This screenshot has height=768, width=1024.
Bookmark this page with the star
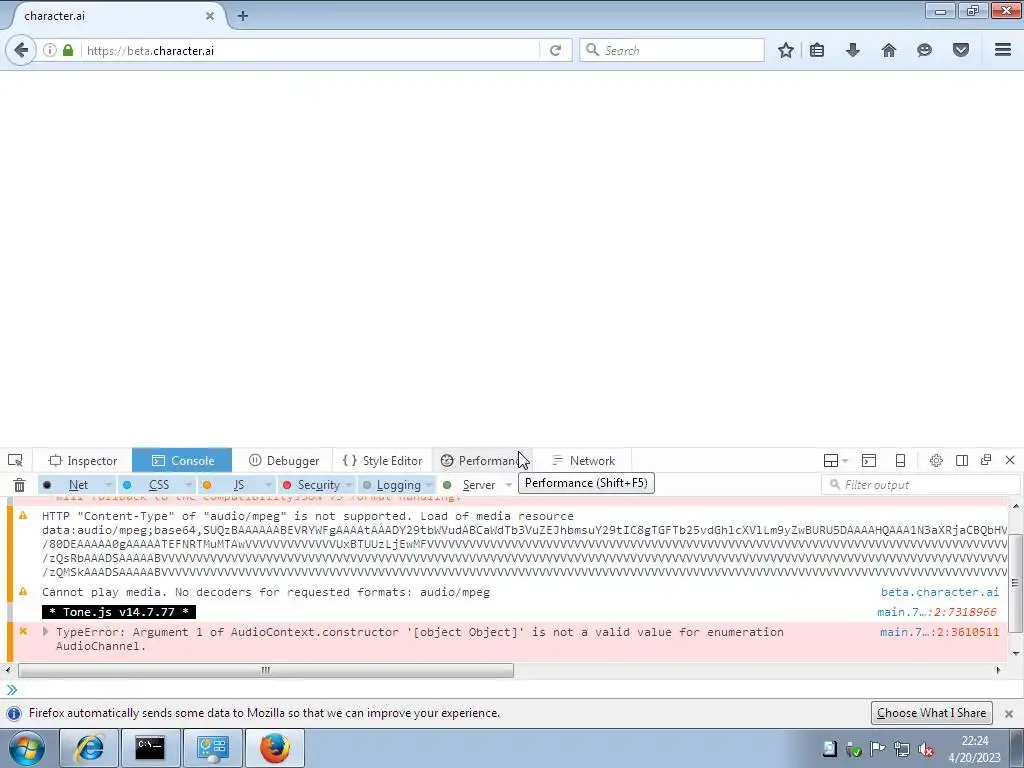tap(786, 50)
